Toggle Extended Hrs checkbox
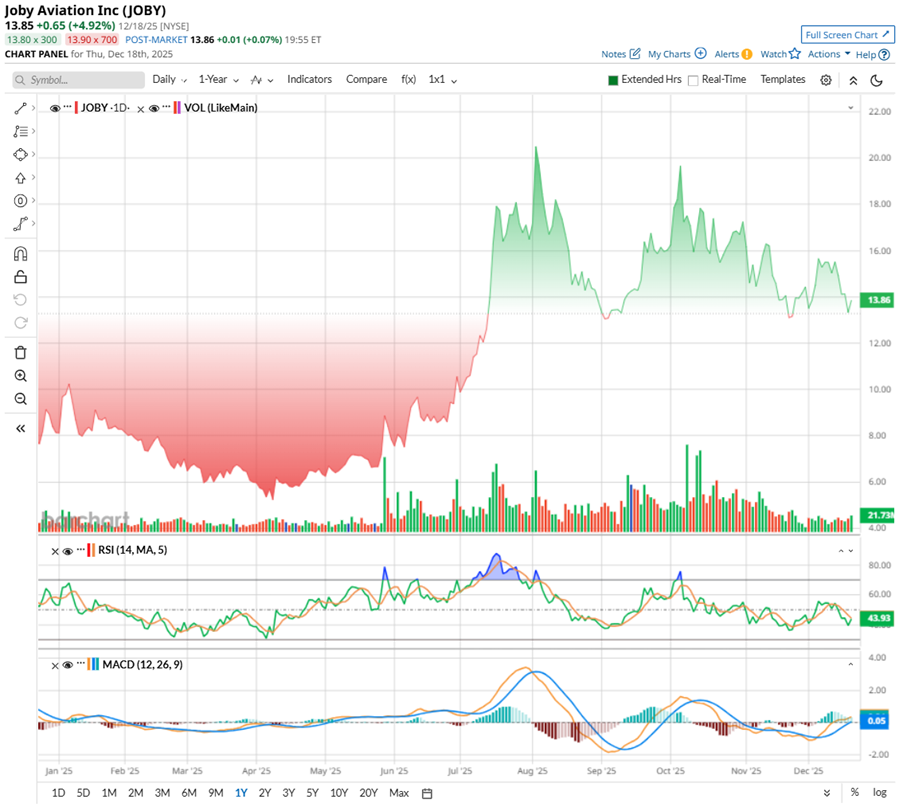Screen dimensions: 903x807 point(613,80)
